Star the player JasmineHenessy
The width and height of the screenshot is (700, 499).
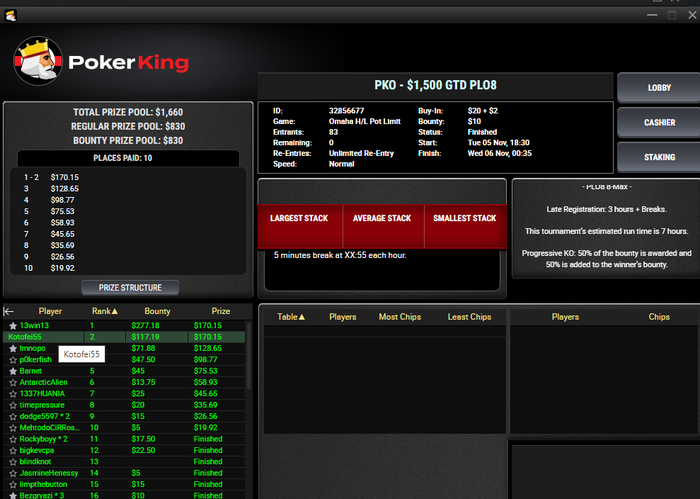(x=13, y=474)
